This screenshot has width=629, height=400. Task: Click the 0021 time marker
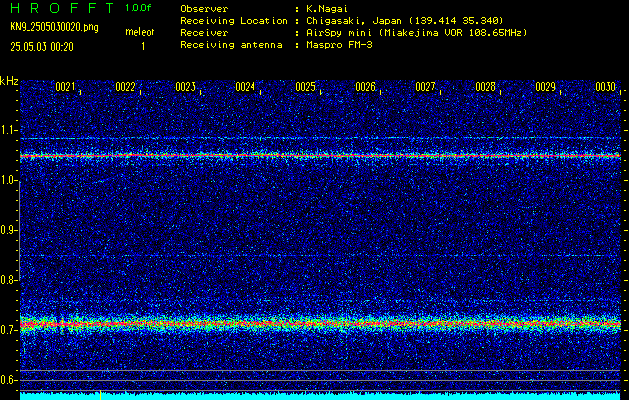(65, 87)
